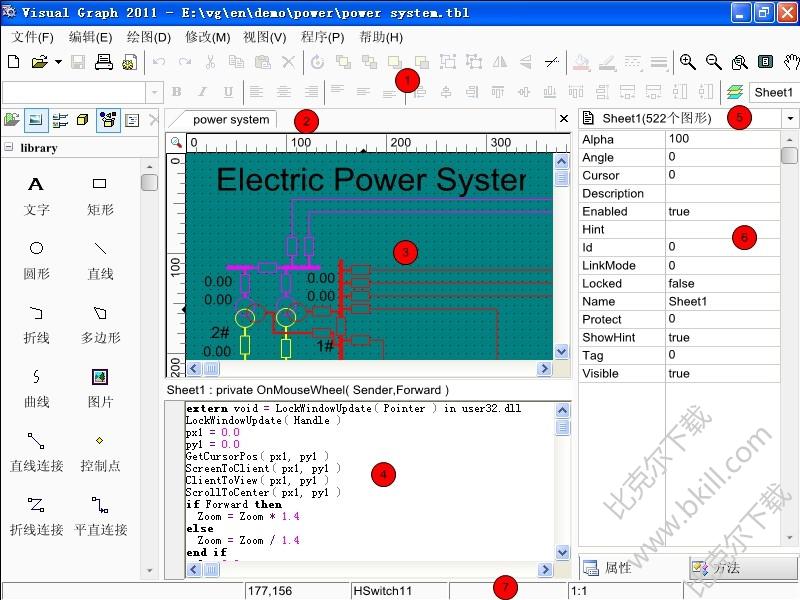Viewport: 800px width, 600px height.
Task: Click the LinkMode property row
Action: (680, 265)
